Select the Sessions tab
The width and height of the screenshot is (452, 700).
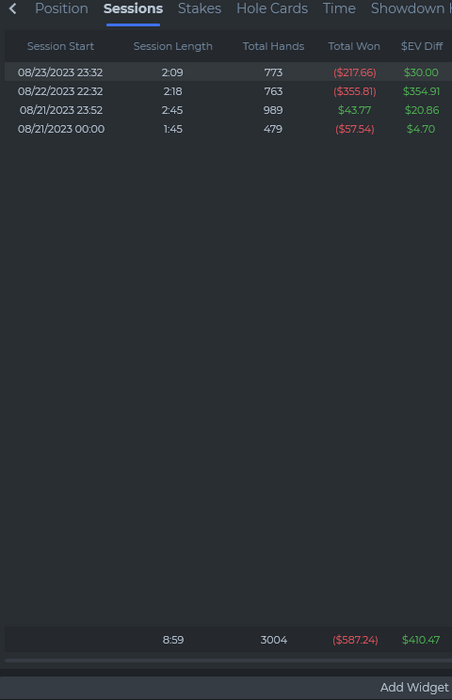pyautogui.click(x=133, y=8)
